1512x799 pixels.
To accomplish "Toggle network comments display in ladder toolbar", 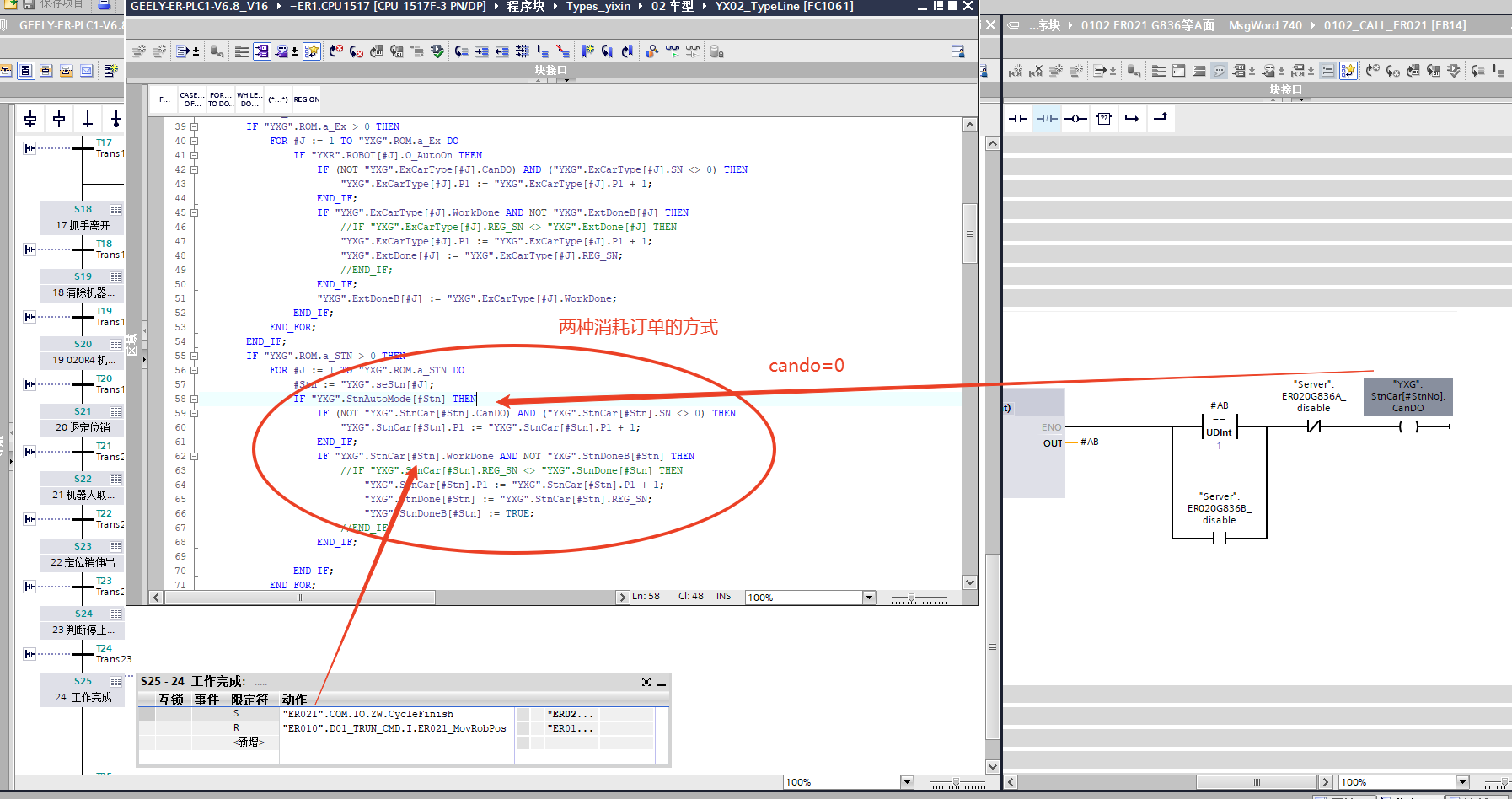I will (1220, 71).
